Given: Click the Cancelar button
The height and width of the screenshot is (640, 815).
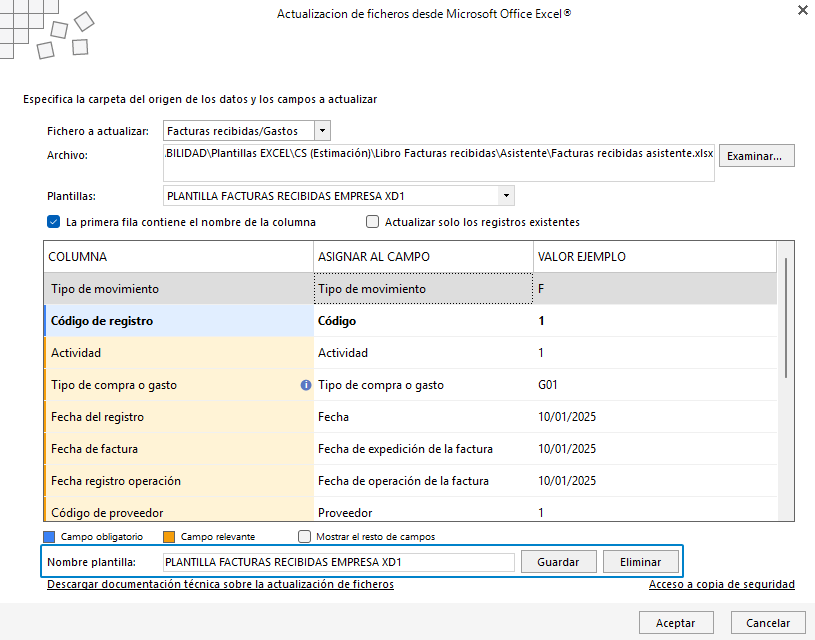Looking at the screenshot, I should (768, 623).
